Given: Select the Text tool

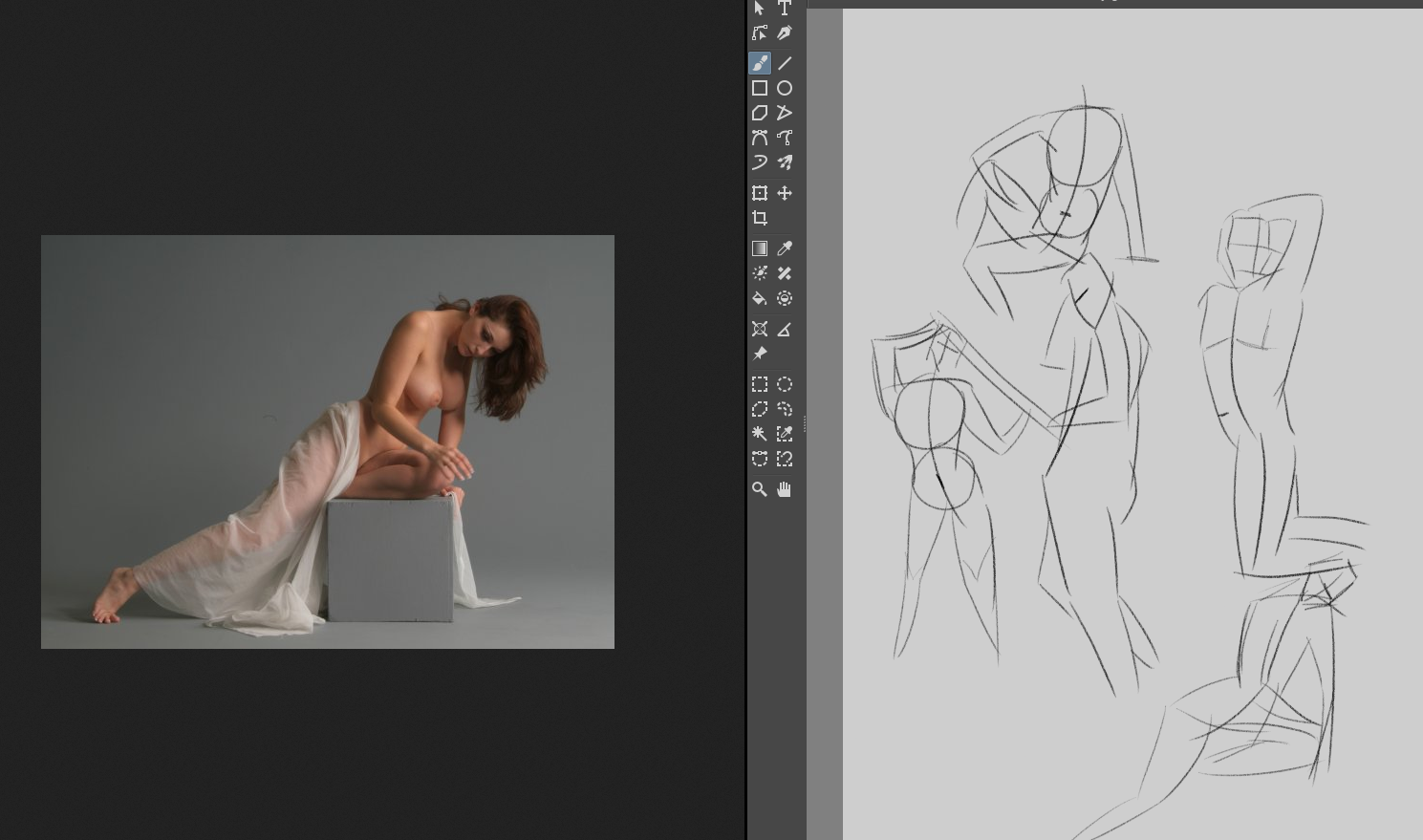Looking at the screenshot, I should click(785, 8).
